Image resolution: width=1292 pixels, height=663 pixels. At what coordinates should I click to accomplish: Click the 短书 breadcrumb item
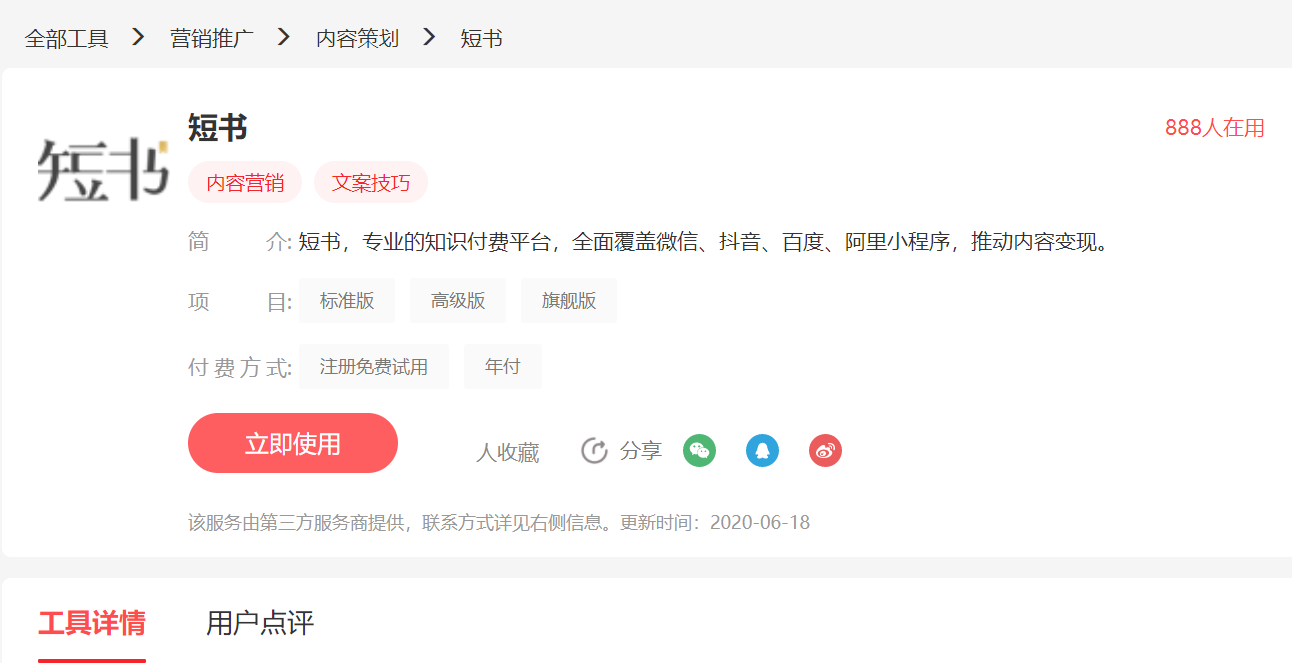(x=481, y=38)
